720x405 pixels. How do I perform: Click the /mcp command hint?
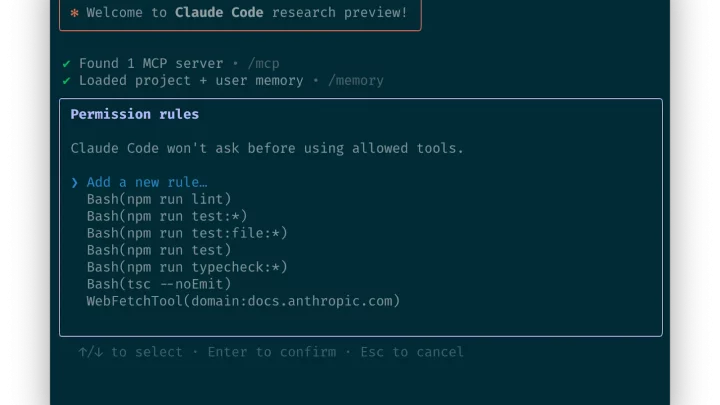point(264,63)
